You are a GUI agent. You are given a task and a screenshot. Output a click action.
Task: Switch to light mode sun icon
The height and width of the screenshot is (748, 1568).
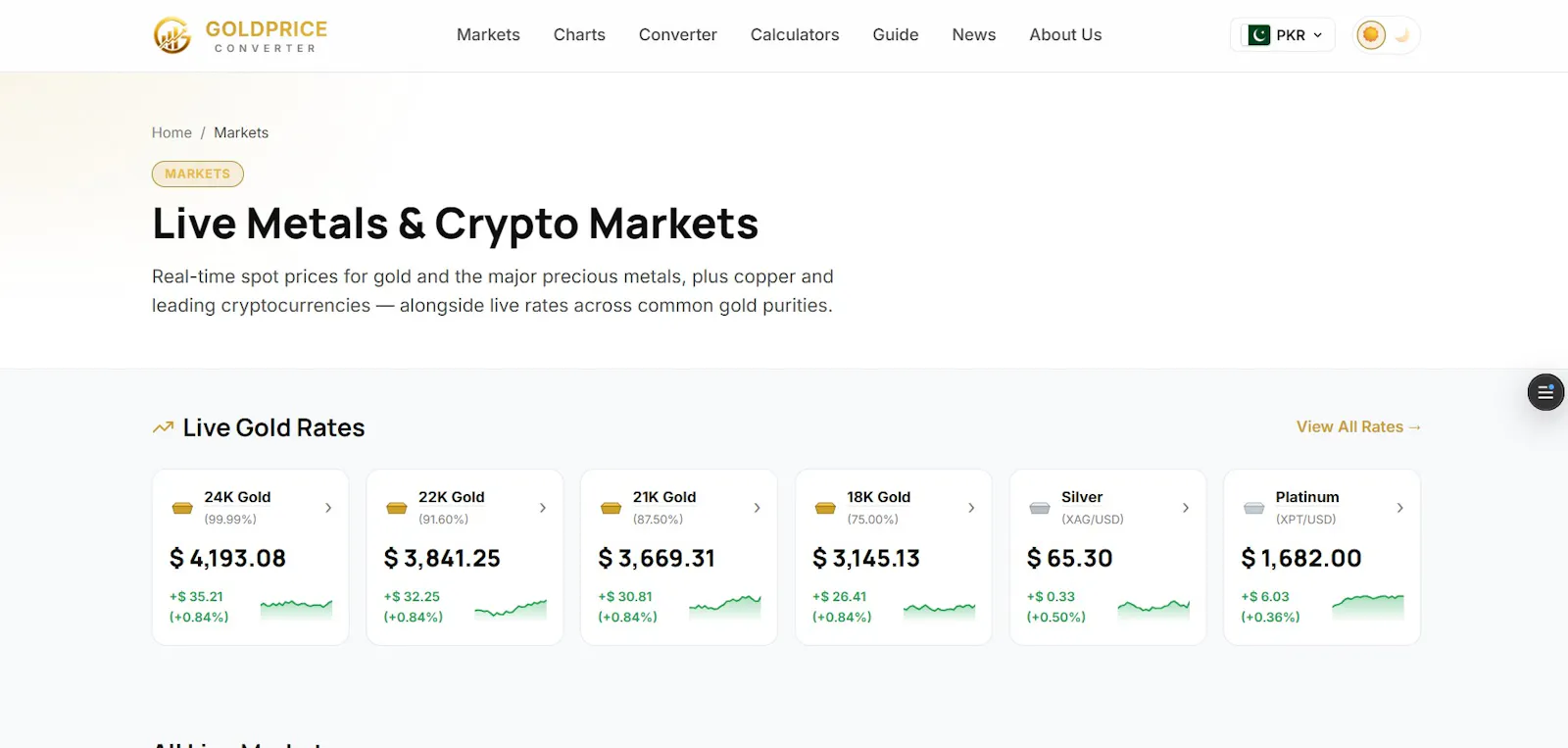coord(1370,35)
